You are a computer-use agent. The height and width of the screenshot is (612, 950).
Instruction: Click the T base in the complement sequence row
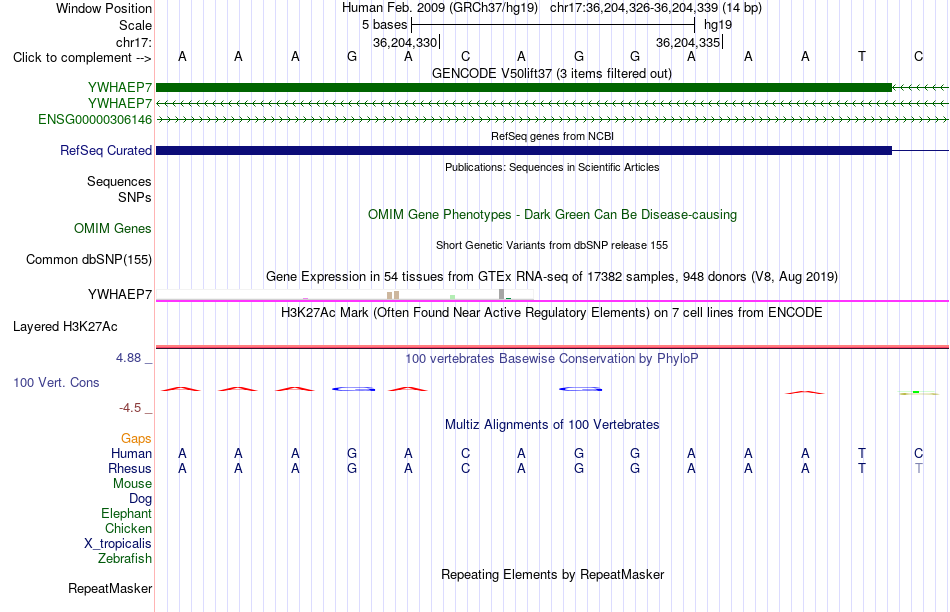pos(862,56)
